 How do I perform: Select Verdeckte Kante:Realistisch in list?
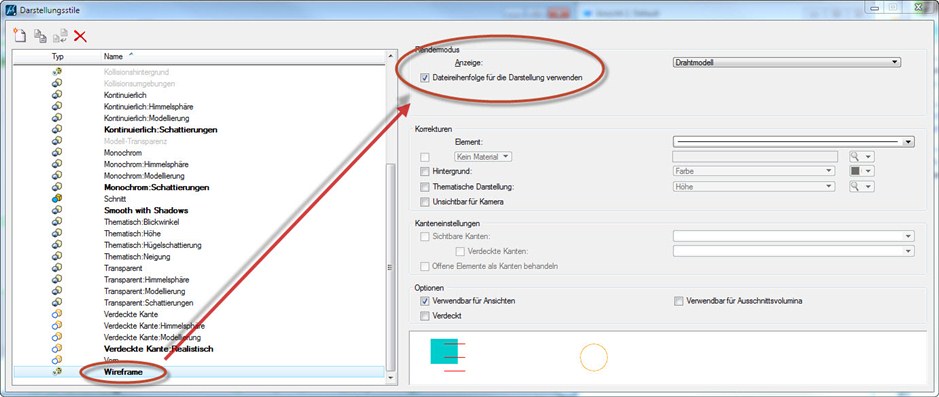[x=159, y=348]
